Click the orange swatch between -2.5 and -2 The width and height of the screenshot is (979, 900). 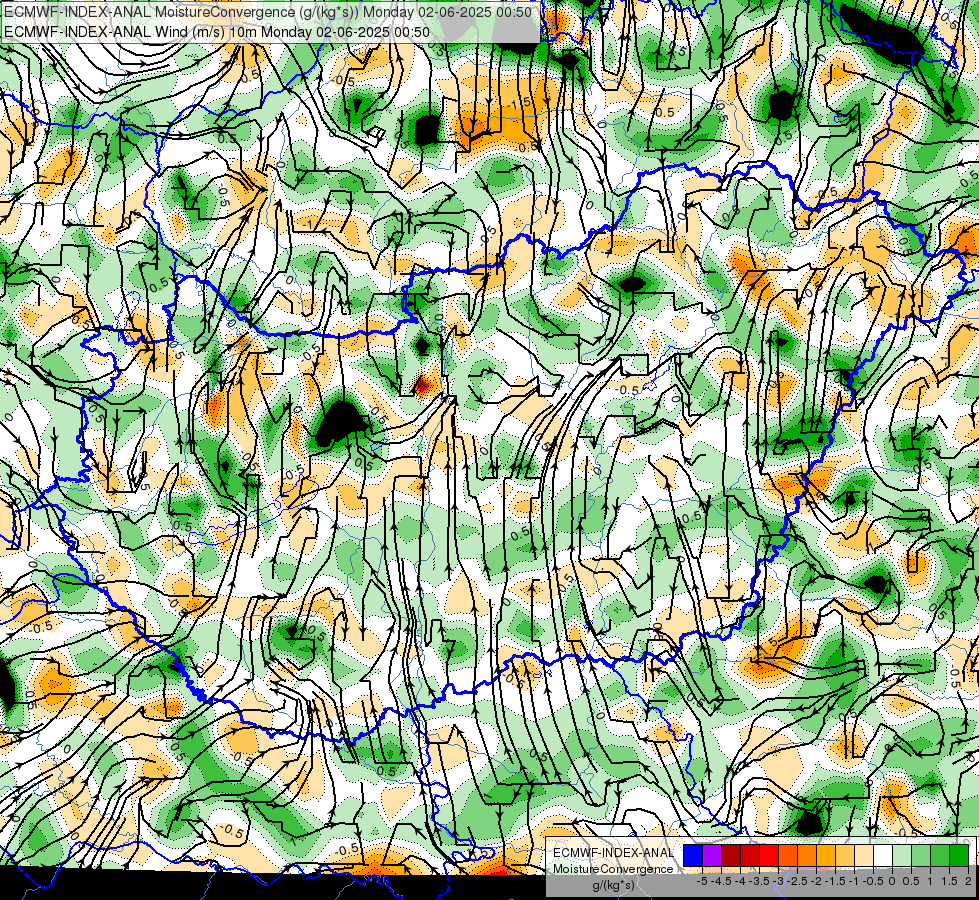pos(807,856)
